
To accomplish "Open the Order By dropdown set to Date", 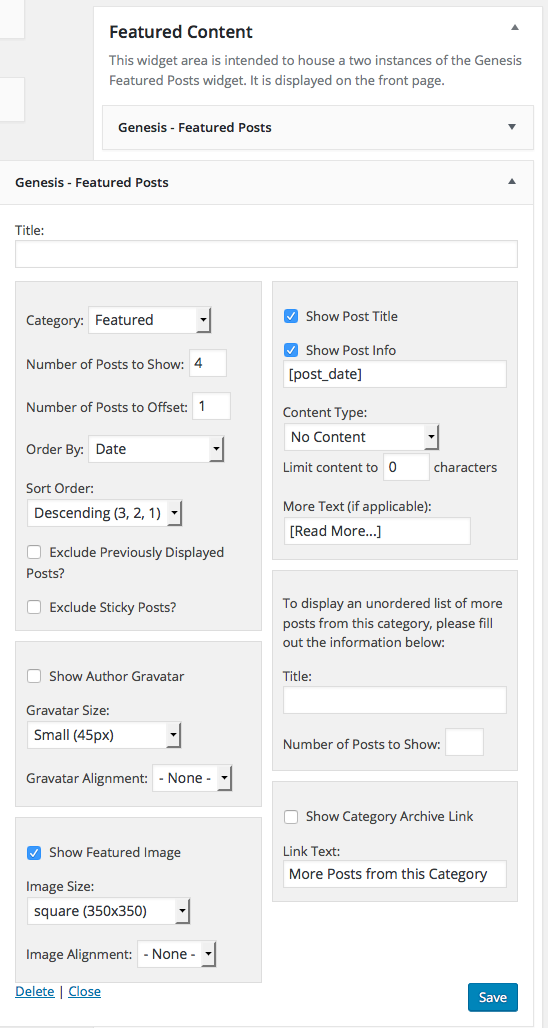I will [x=156, y=450].
